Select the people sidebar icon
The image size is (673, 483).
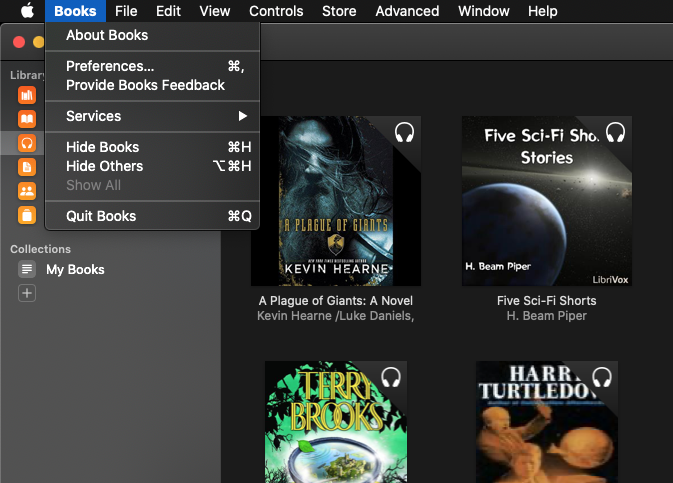pyautogui.click(x=27, y=191)
